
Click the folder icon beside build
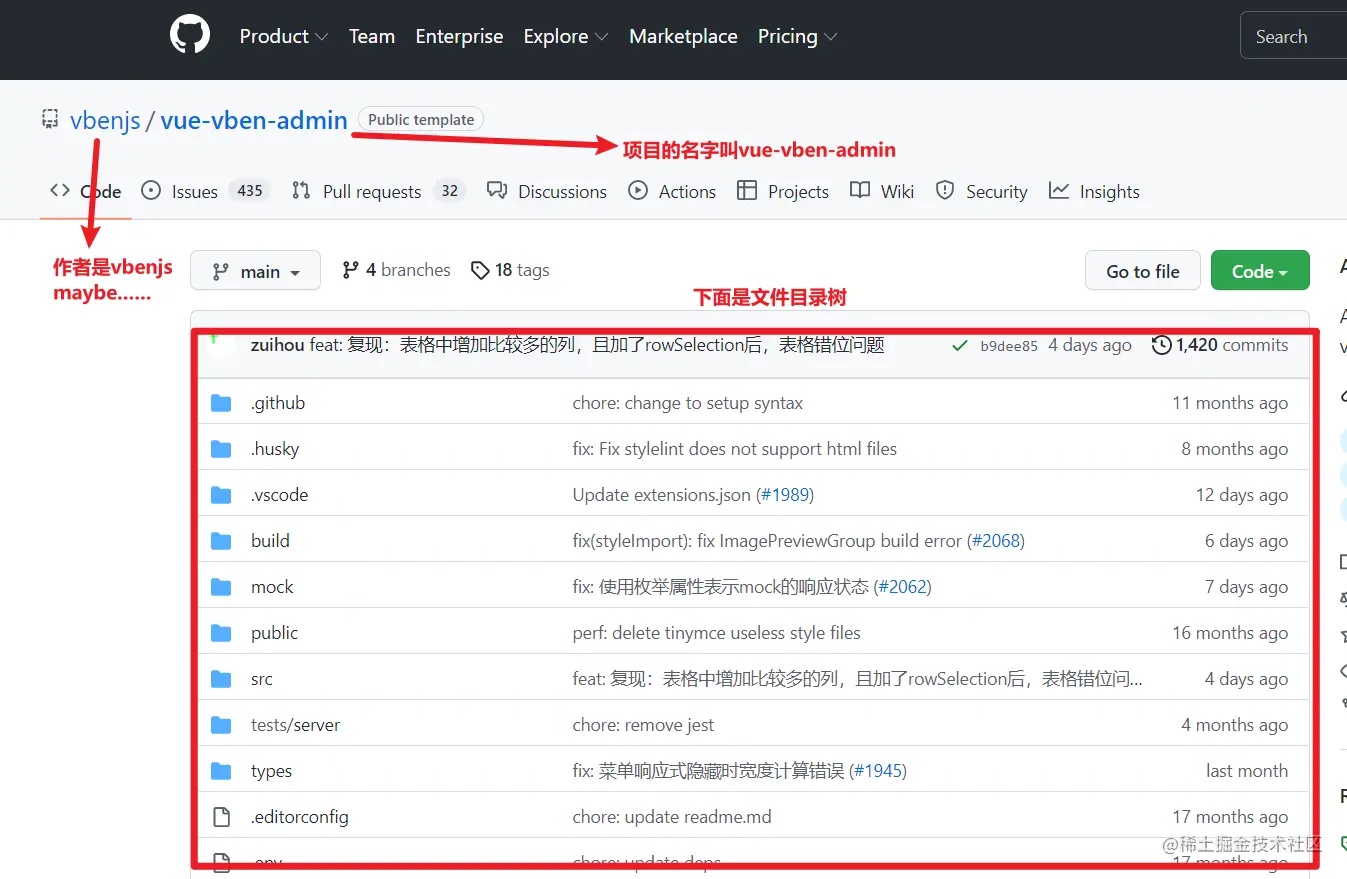[x=221, y=541]
